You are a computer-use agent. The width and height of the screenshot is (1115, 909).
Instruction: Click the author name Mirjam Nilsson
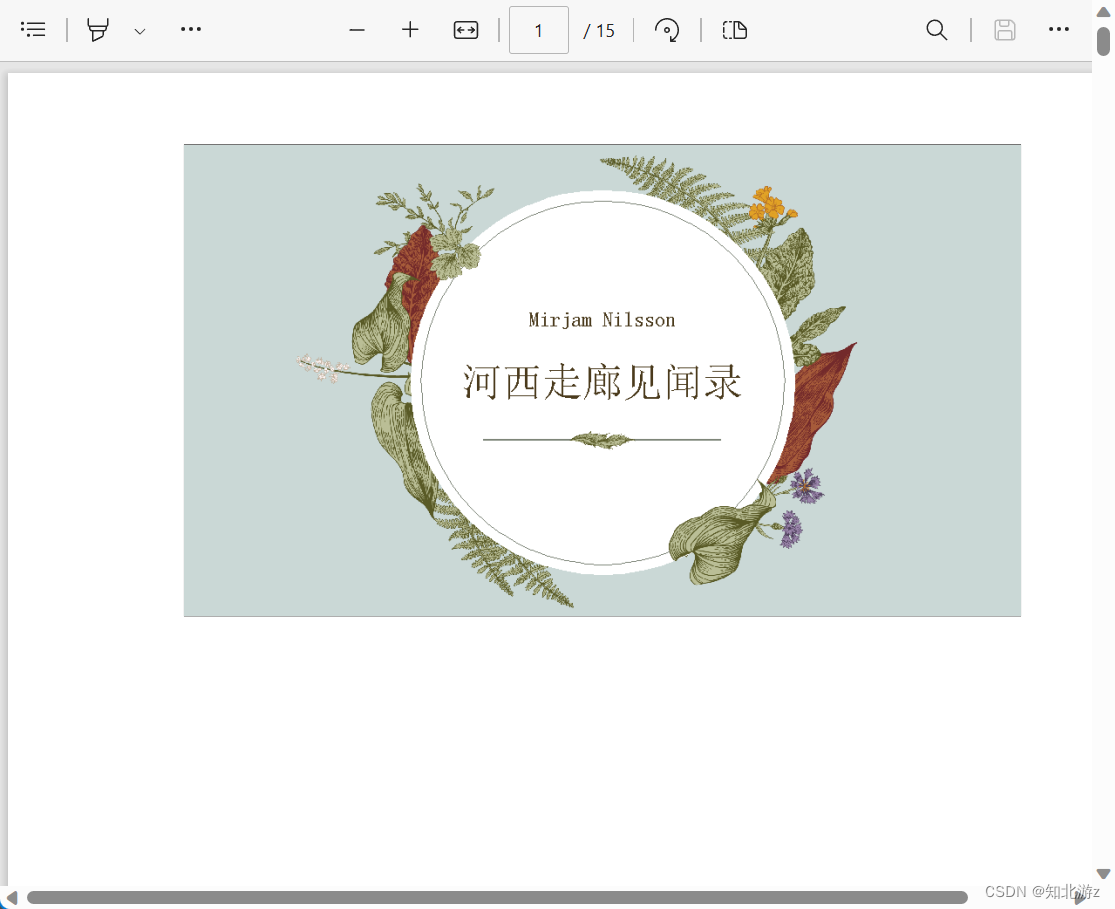coord(602,320)
